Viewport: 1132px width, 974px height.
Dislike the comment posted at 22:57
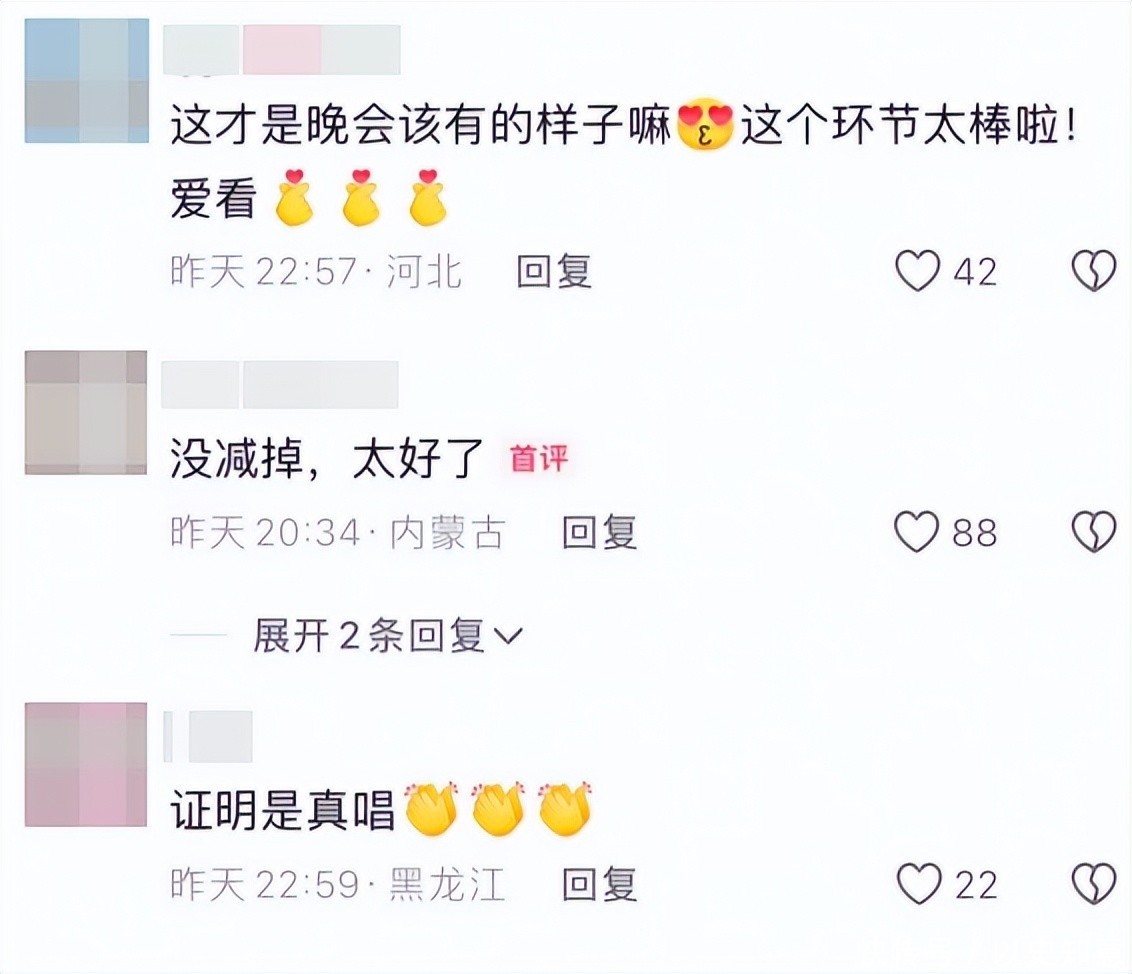1093,271
